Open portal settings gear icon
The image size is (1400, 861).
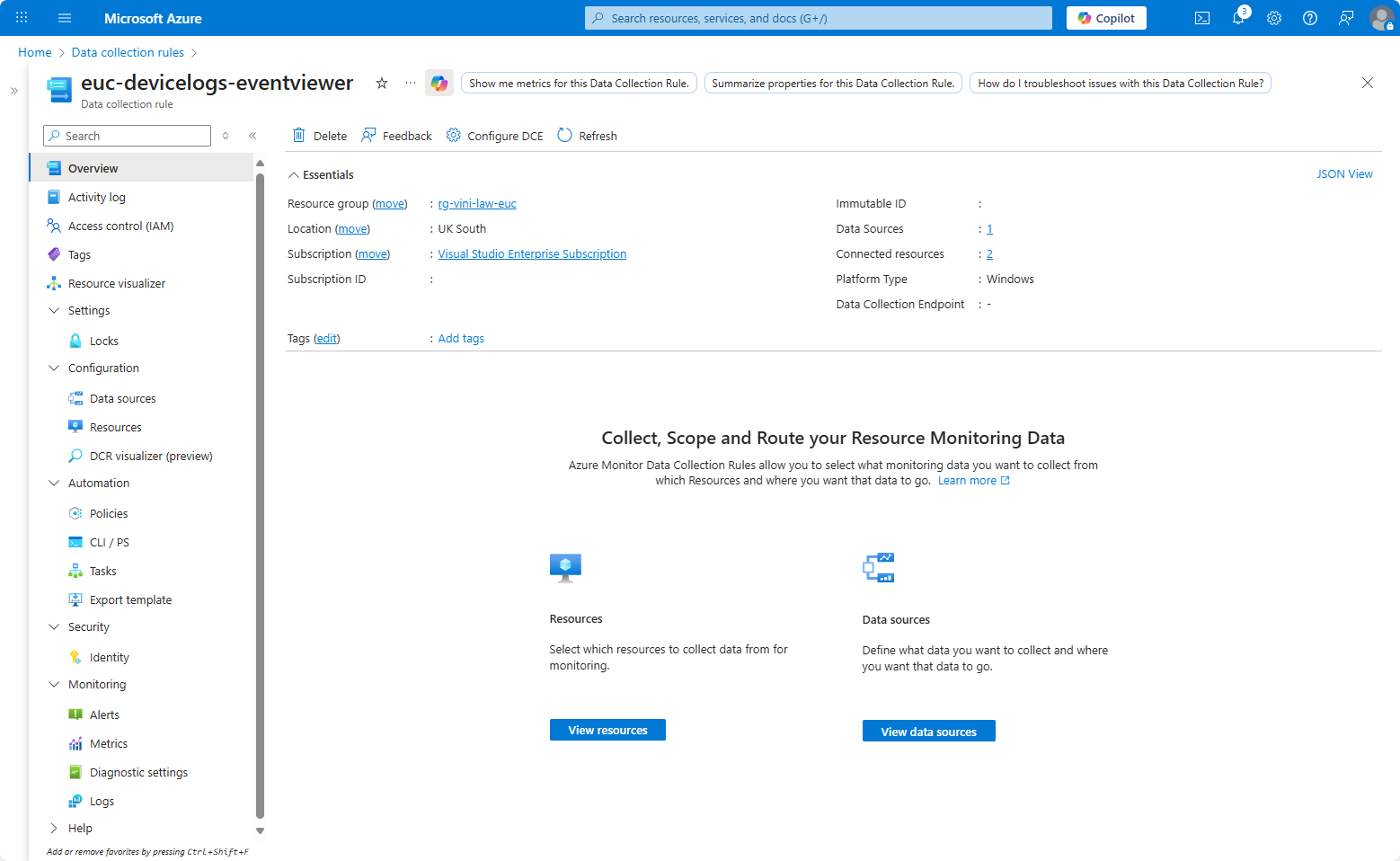coord(1273,18)
